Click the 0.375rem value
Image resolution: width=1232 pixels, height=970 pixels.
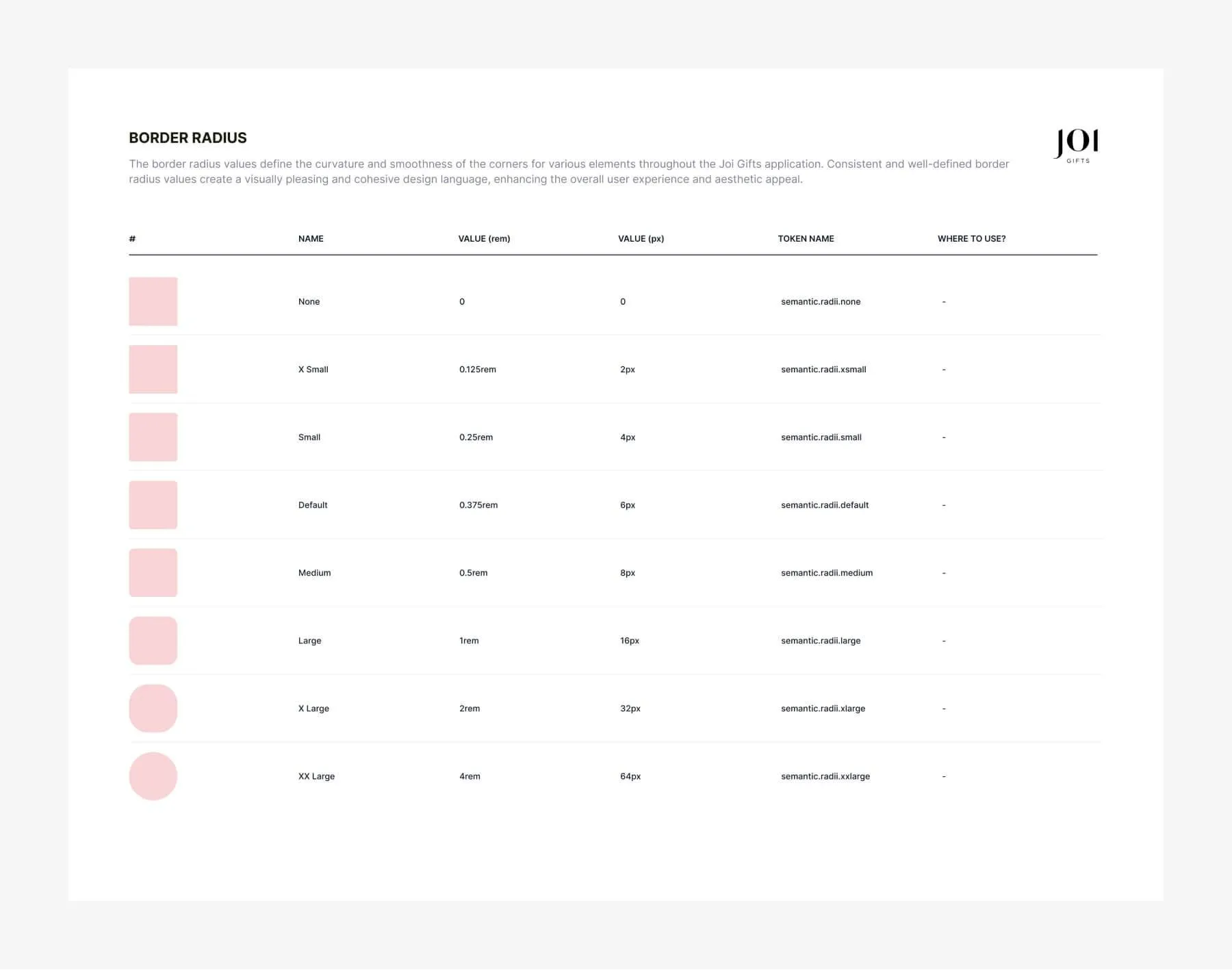tap(478, 505)
